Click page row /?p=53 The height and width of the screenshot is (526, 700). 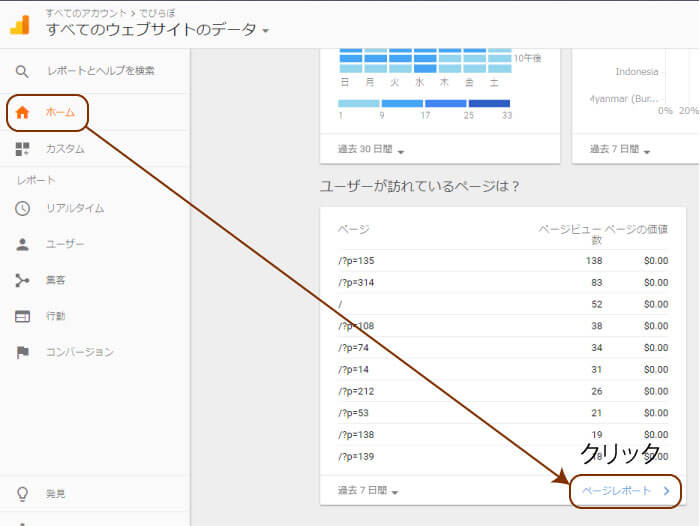[x=503, y=413]
